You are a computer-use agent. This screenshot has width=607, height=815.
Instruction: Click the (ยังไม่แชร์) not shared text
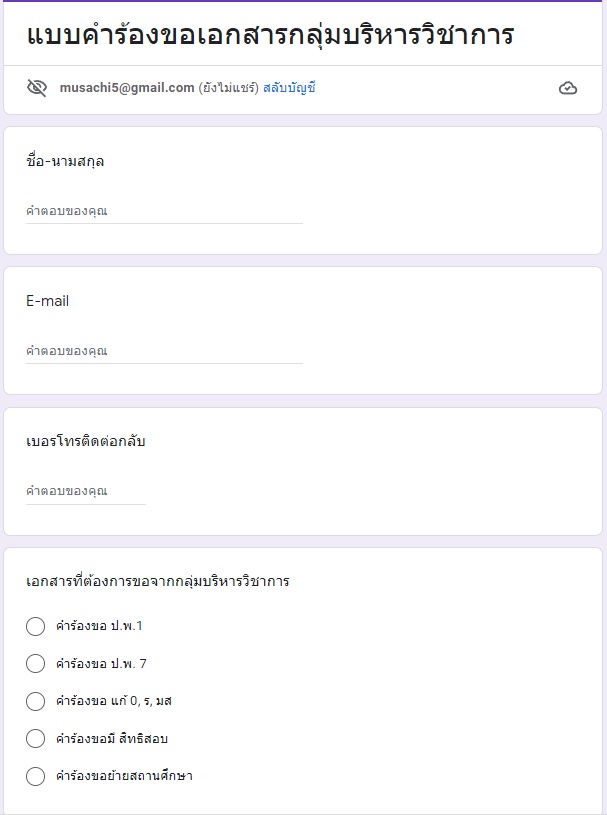pyautogui.click(x=228, y=88)
